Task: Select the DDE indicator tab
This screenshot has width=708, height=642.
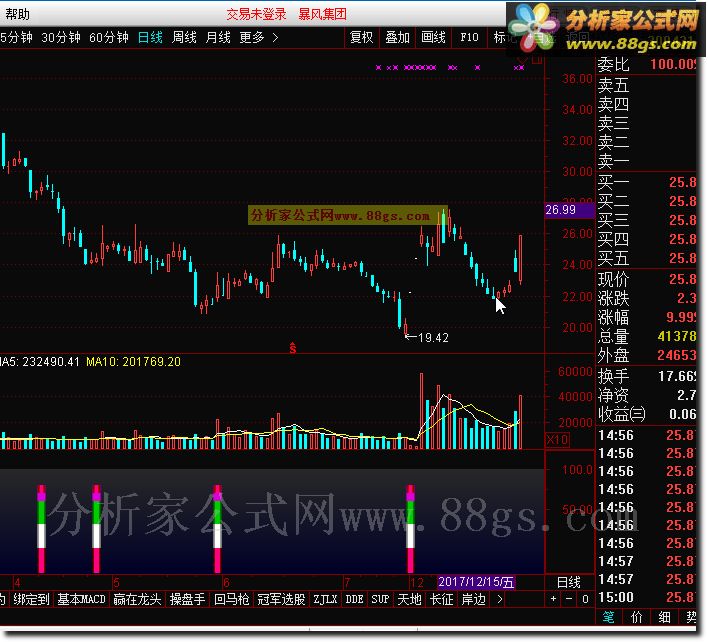Action: (x=354, y=600)
